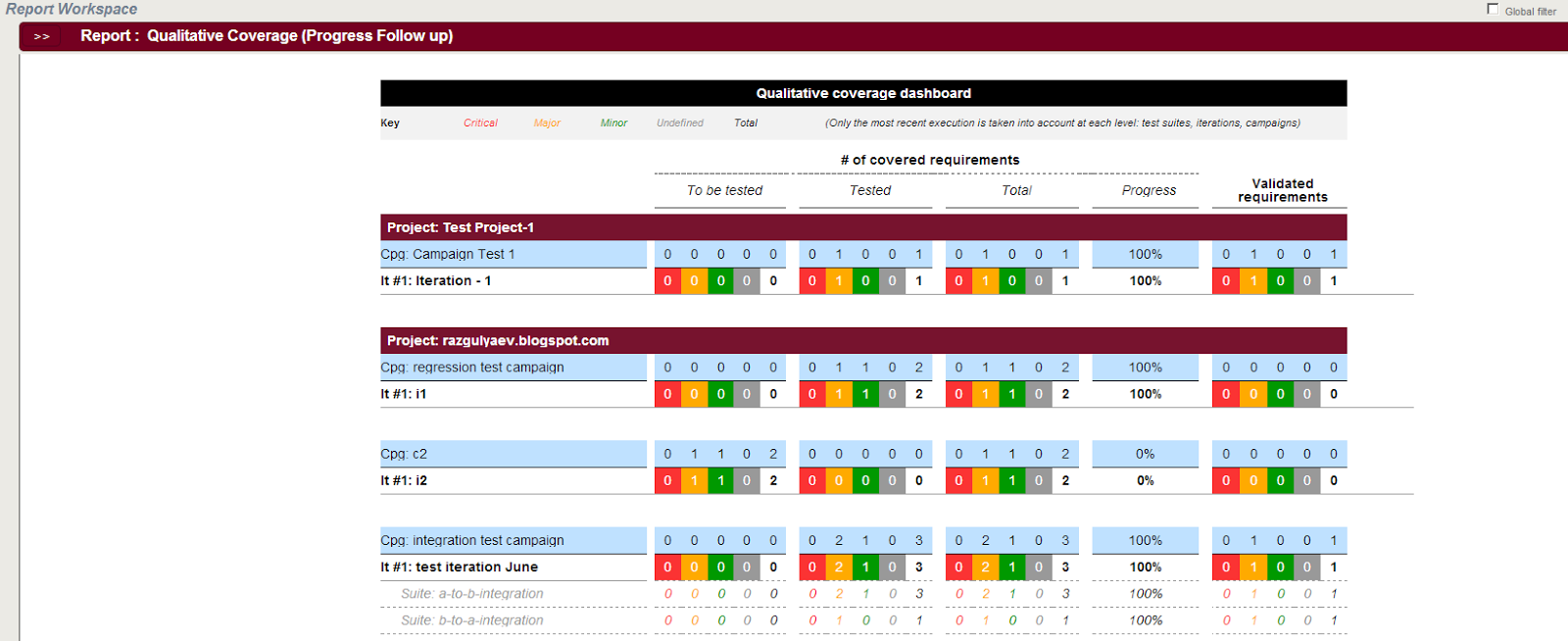Click red critical cell in Iteration - 1 To be tested
The width and height of the screenshot is (1568, 641).
click(x=667, y=280)
